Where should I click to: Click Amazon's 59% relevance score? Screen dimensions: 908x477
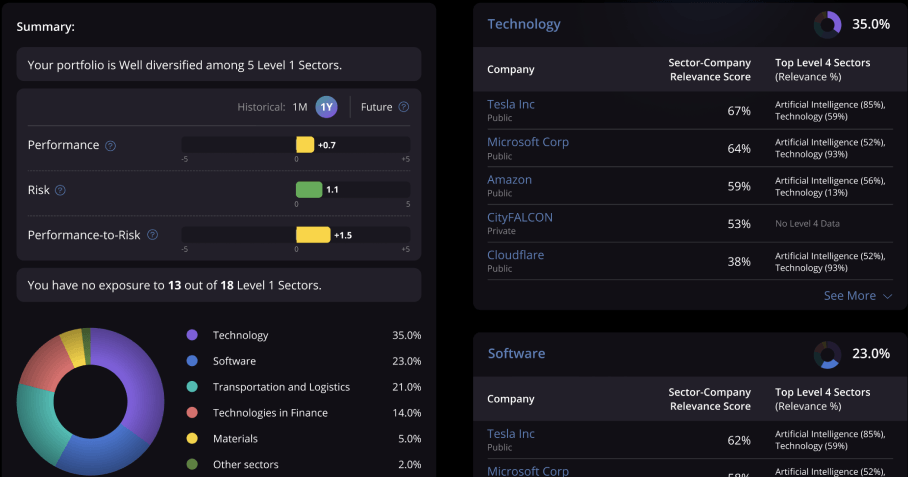(x=739, y=186)
